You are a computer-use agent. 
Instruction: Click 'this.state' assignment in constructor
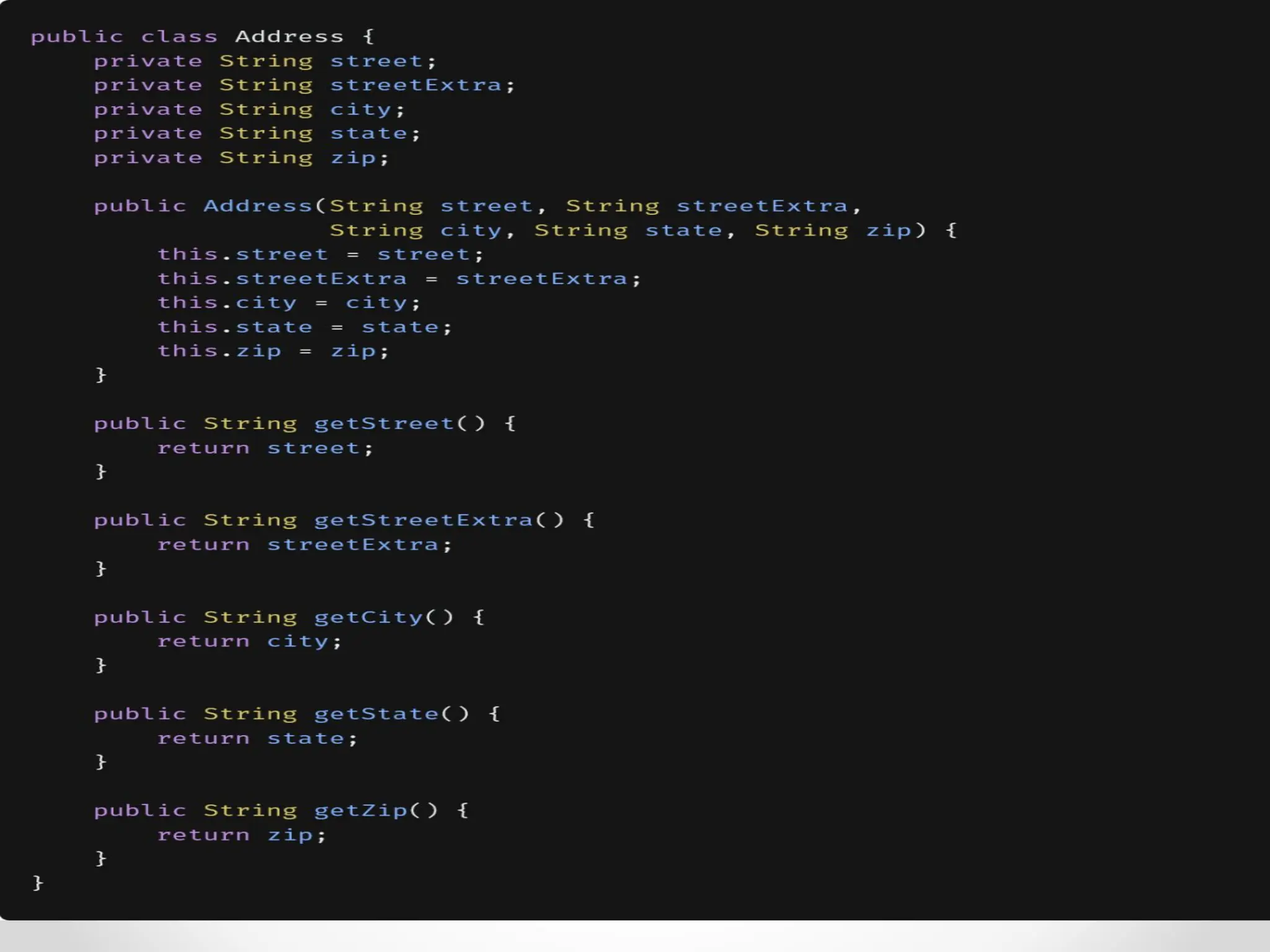(235, 327)
